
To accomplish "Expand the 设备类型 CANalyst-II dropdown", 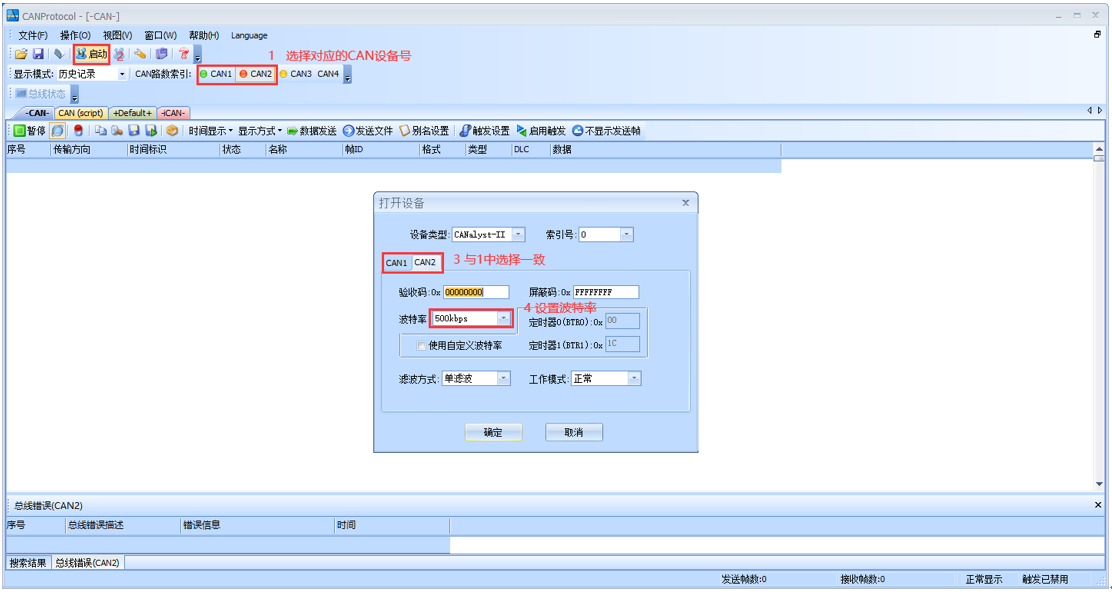I will 518,235.
